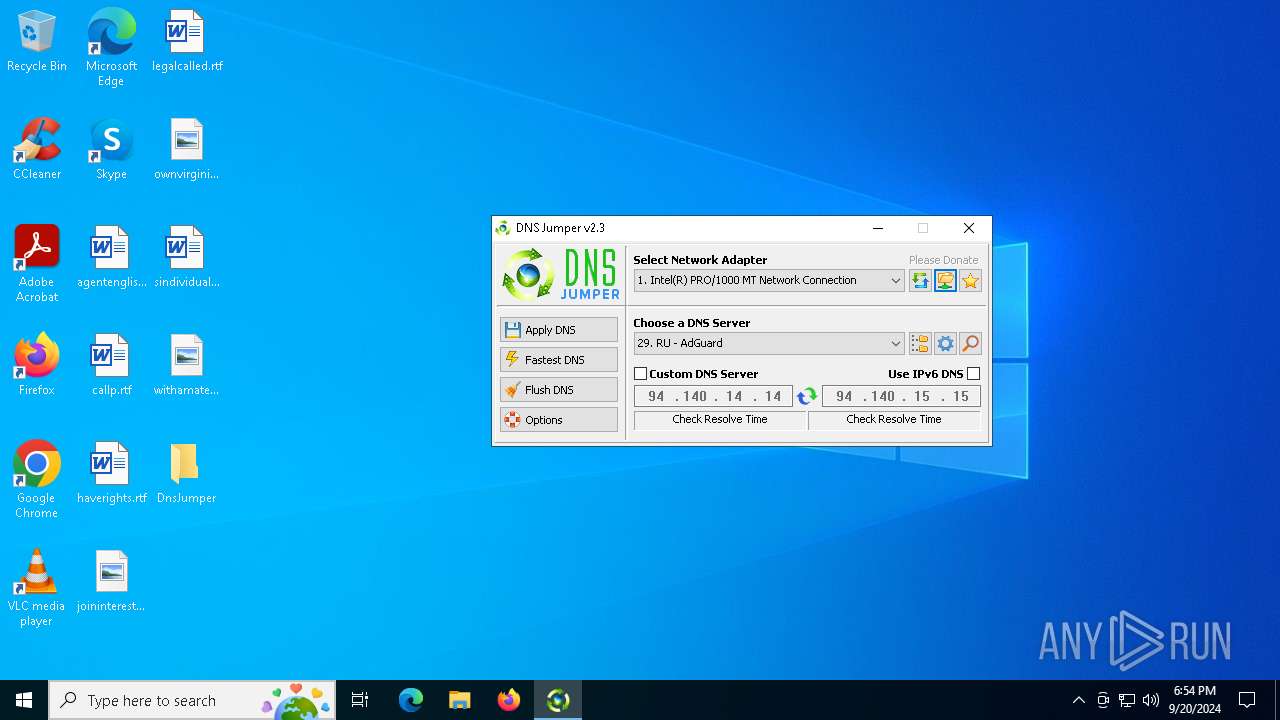Click the taskbar search box

click(192, 700)
